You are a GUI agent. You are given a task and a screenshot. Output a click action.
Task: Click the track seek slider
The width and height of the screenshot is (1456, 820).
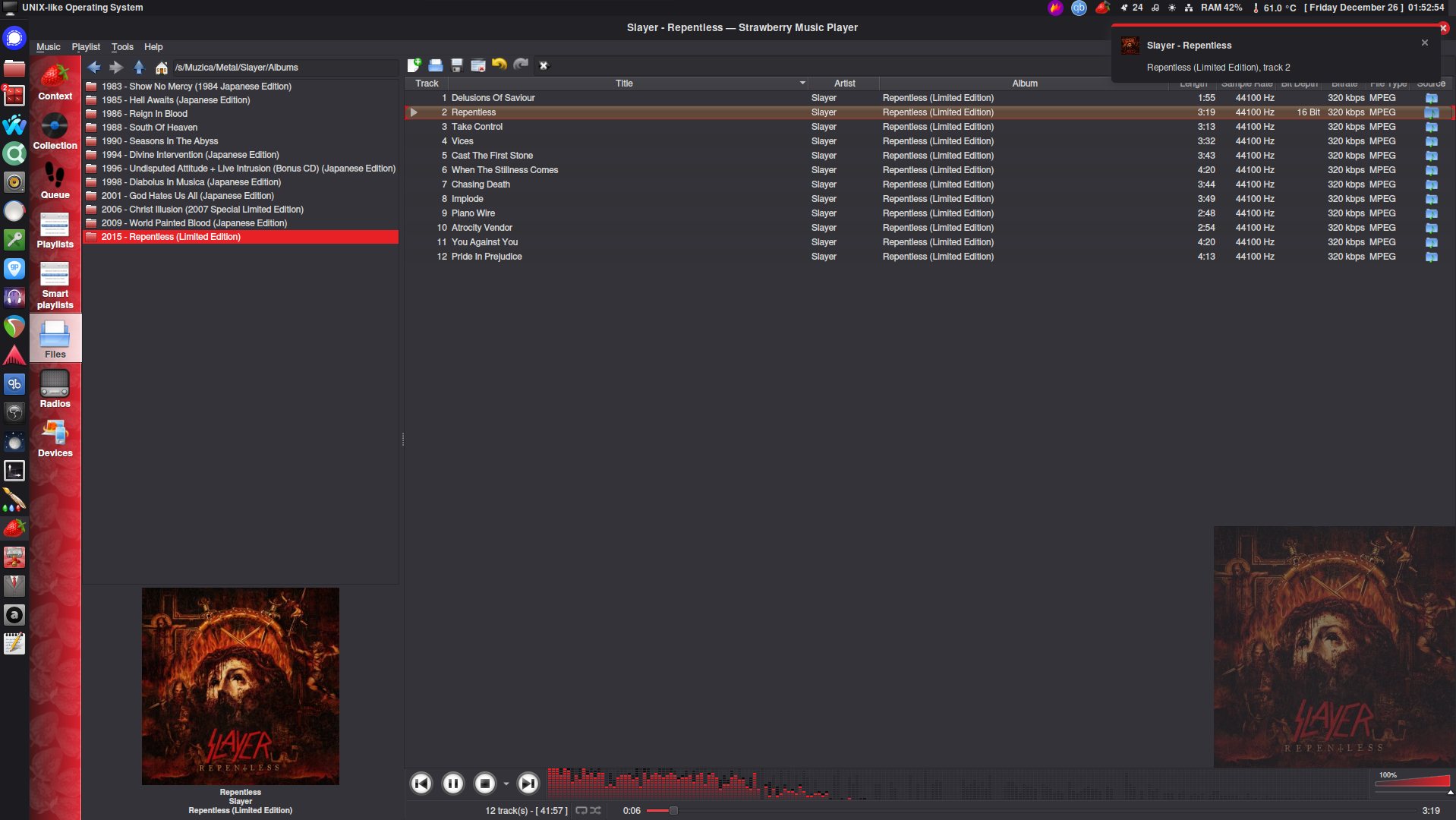[1032, 811]
